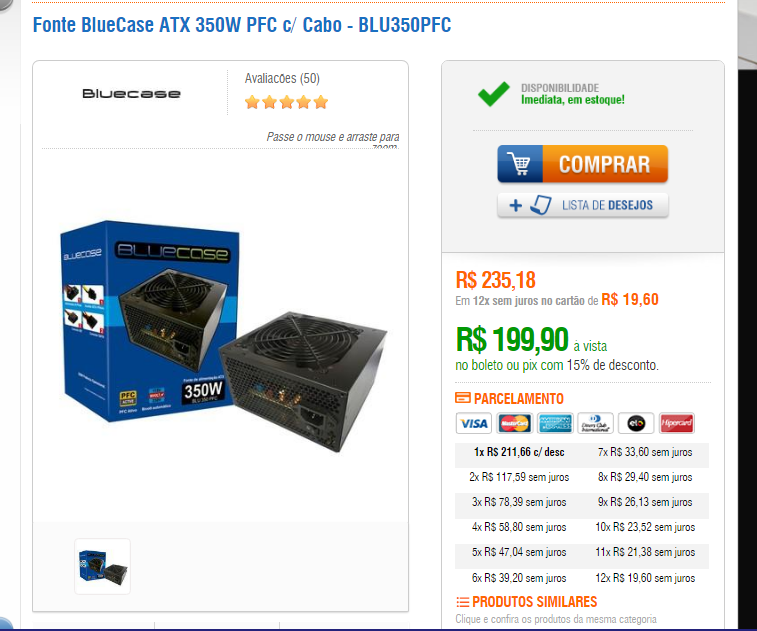Click the MasterCard payment icon
The image size is (757, 631).
pyautogui.click(x=515, y=423)
